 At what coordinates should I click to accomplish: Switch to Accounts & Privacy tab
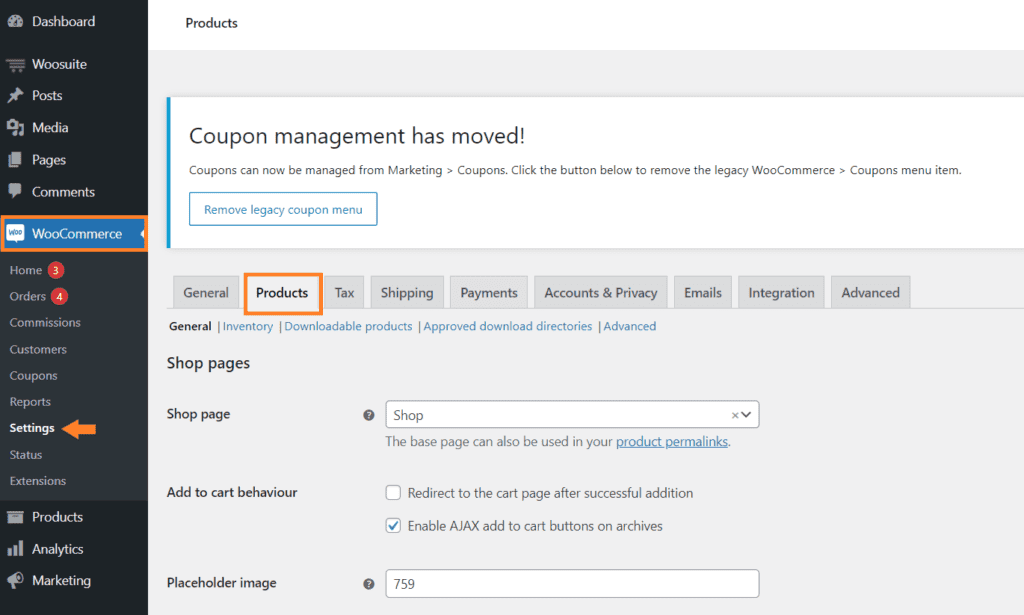(601, 292)
